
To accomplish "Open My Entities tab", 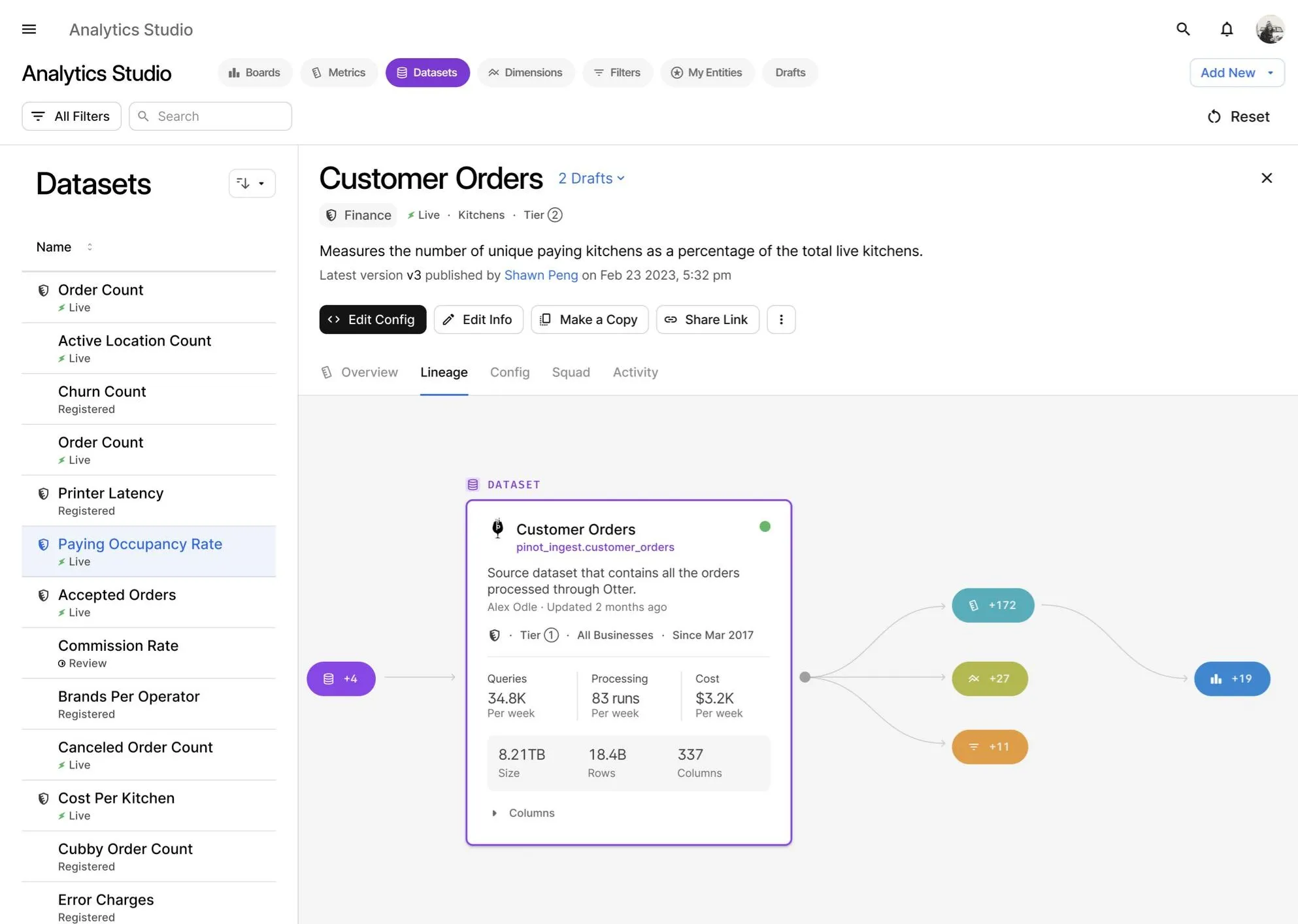I will (707, 73).
